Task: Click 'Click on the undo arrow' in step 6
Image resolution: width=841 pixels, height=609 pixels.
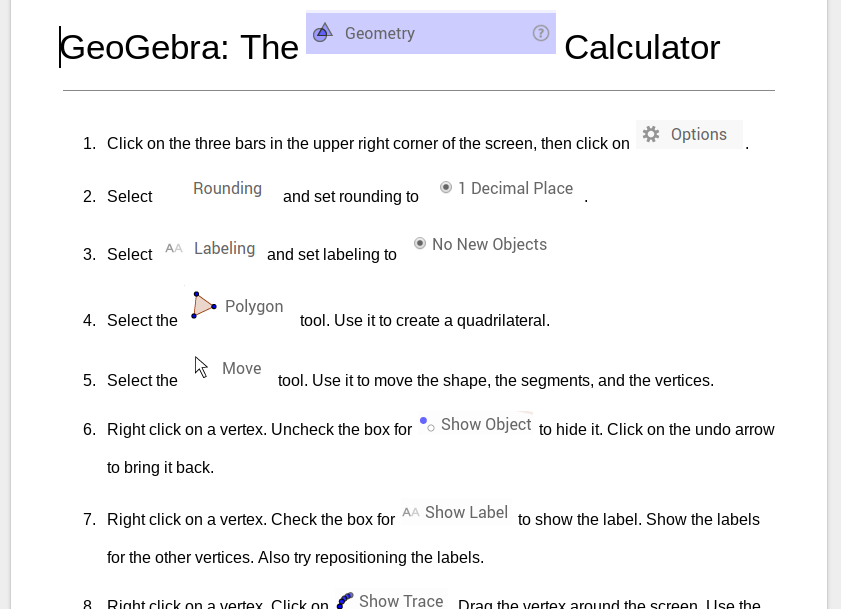Action: [x=691, y=430]
